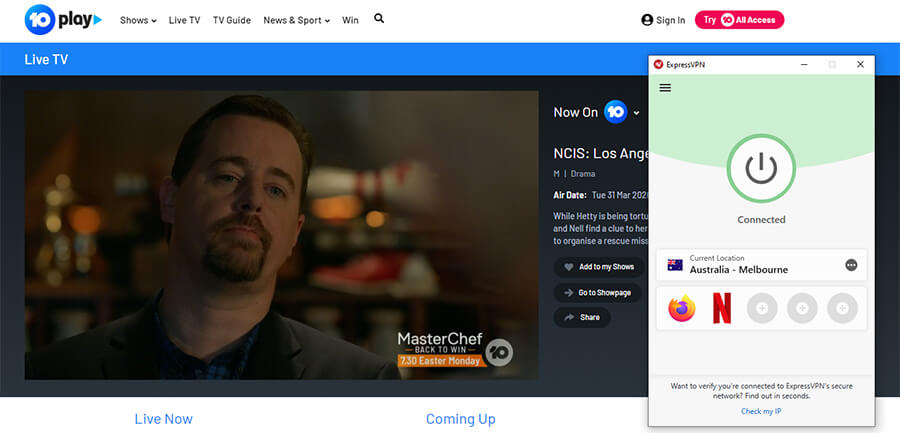The image size is (900, 433).
Task: Add middle empty shortcut slot
Action: (802, 308)
